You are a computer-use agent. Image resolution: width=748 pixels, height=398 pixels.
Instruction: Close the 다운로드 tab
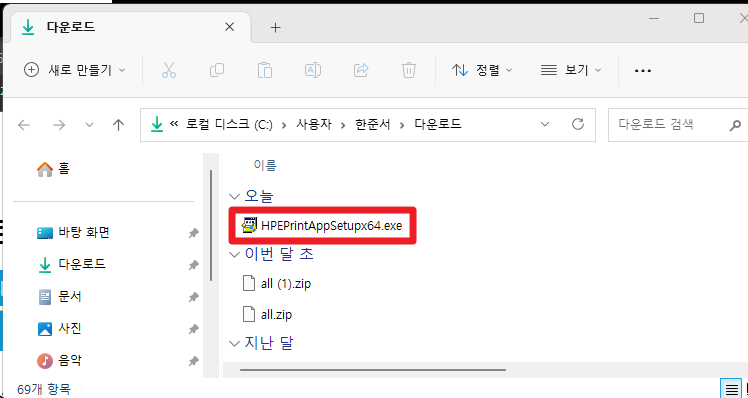229,27
